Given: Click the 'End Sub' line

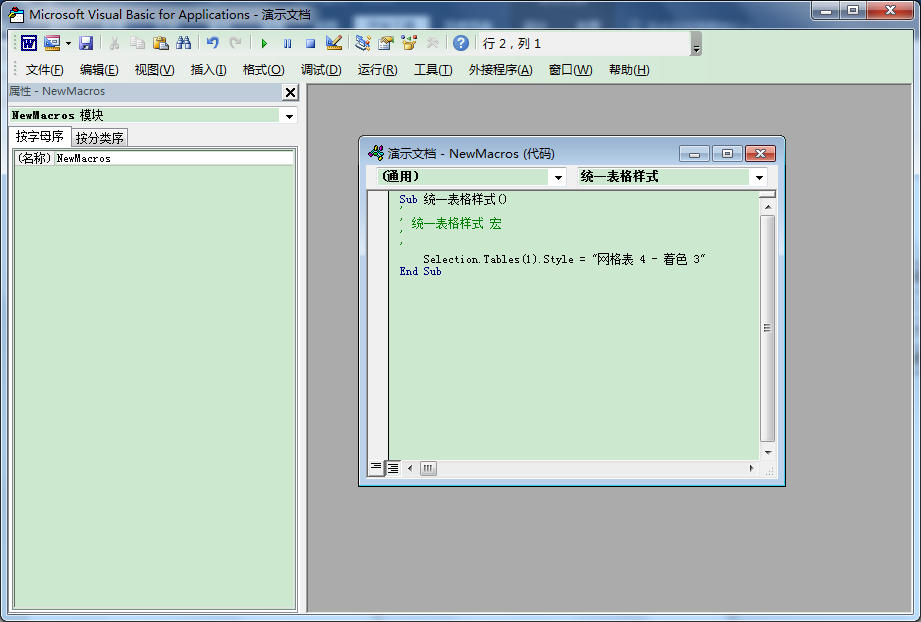Looking at the screenshot, I should pos(420,271).
